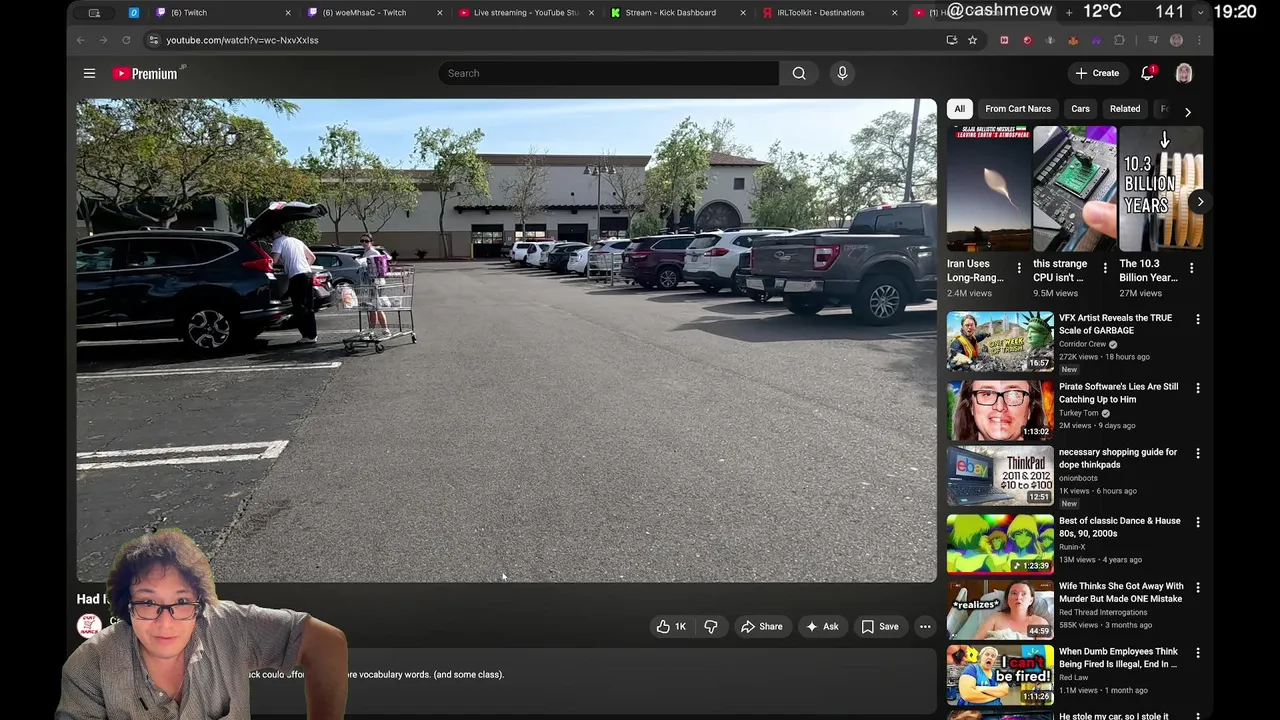This screenshot has height=720, width=1280.
Task: Click the YouTube search input field
Action: pyautogui.click(x=608, y=73)
